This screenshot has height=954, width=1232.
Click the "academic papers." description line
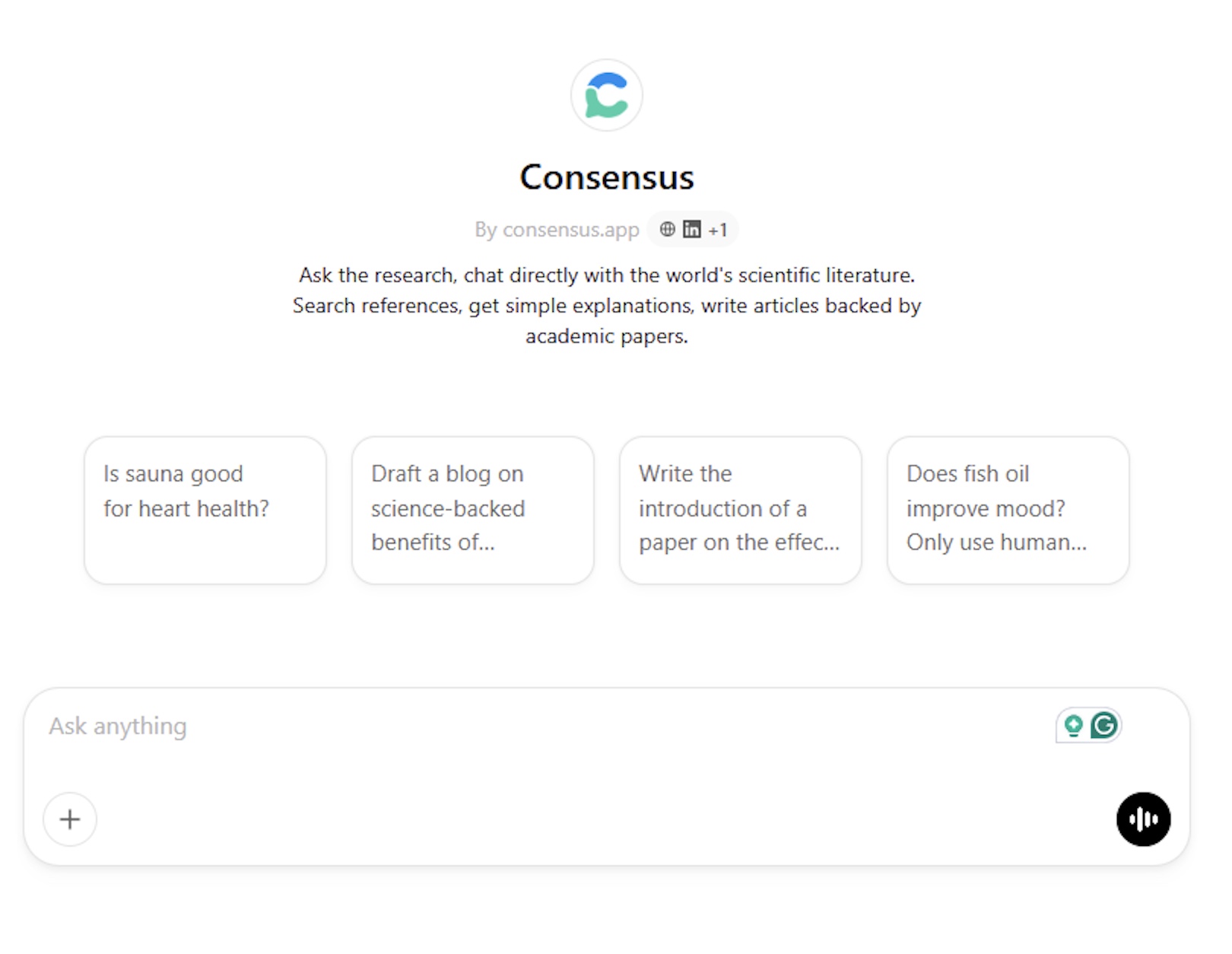coord(606,335)
